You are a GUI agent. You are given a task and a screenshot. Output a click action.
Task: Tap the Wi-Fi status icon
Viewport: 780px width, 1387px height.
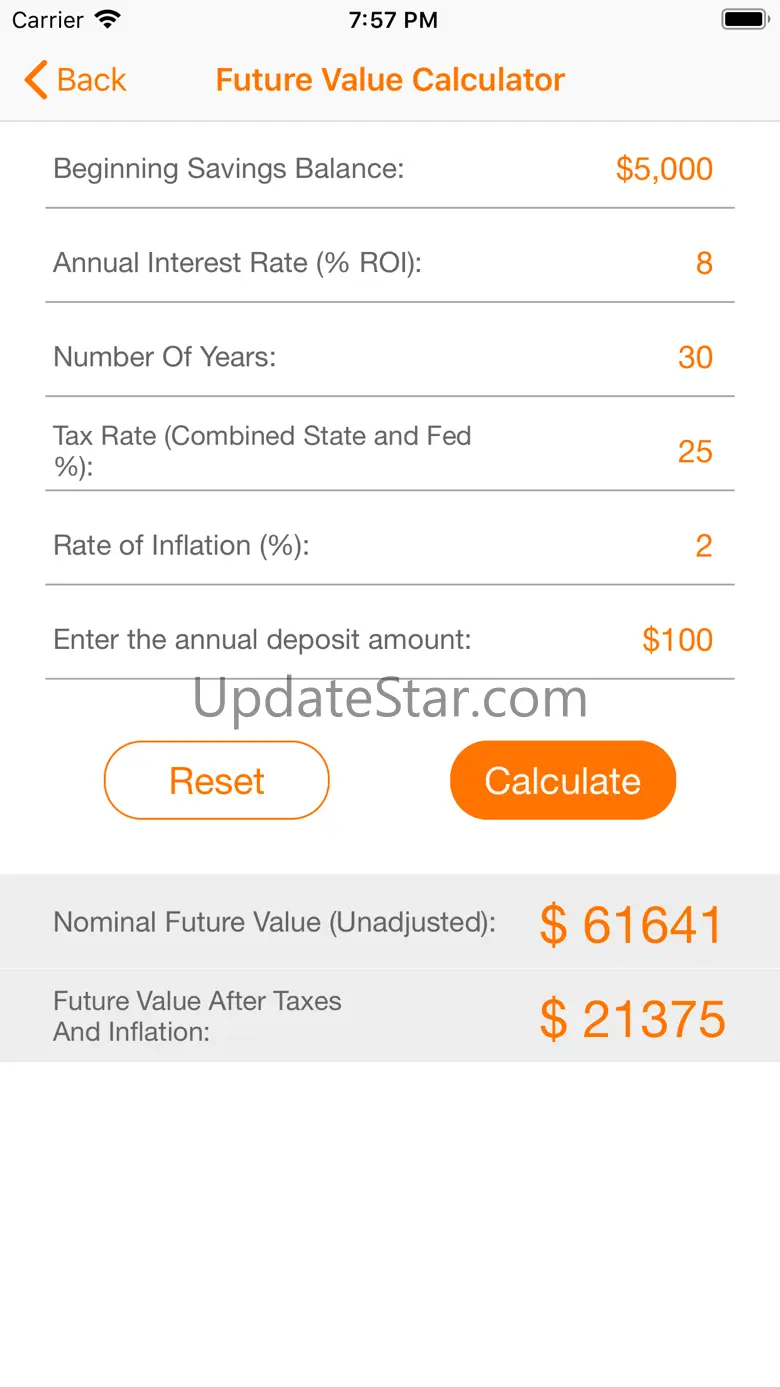[x=107, y=20]
